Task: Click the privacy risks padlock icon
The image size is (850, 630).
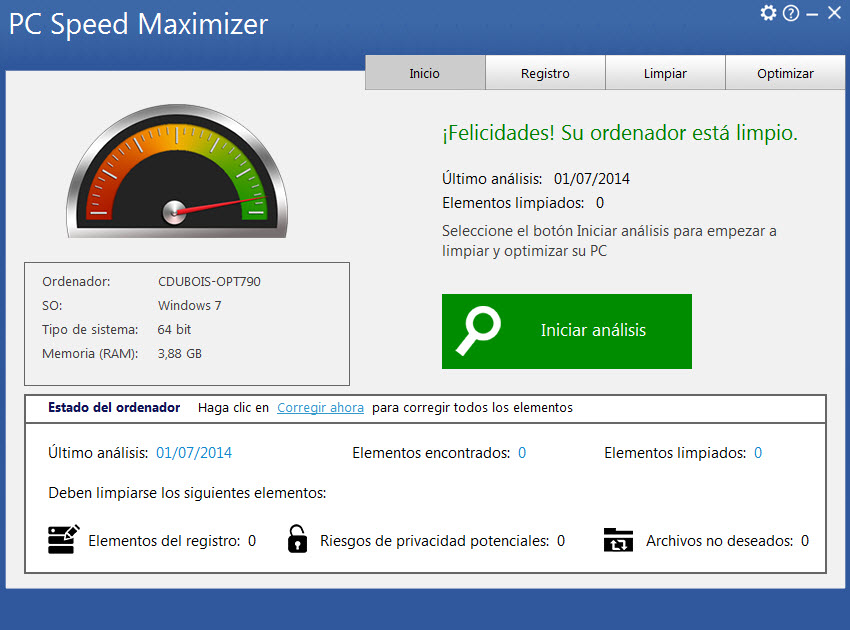Action: click(297, 539)
